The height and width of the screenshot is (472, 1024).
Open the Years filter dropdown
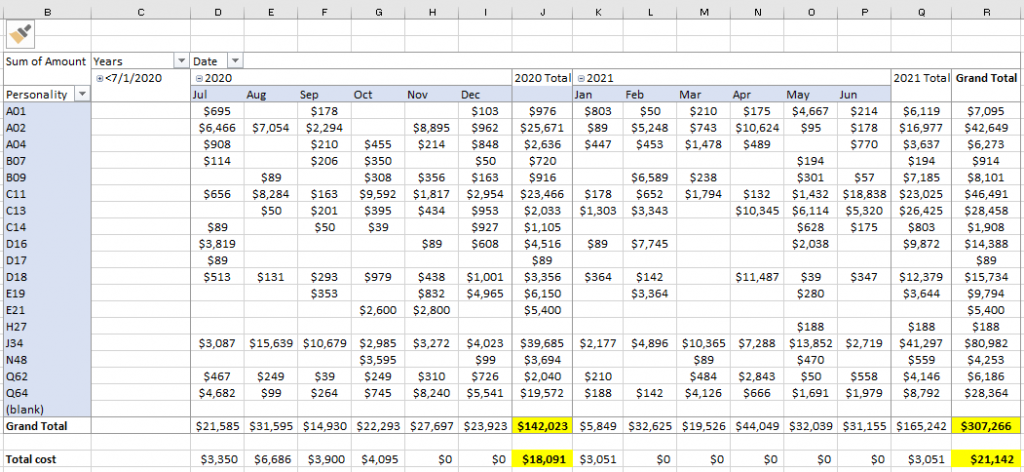[179, 62]
